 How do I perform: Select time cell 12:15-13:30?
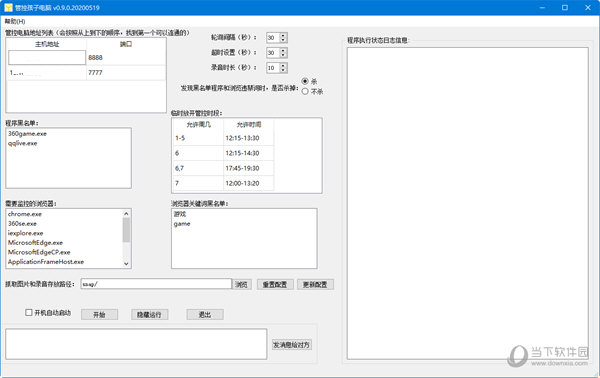(x=249, y=138)
